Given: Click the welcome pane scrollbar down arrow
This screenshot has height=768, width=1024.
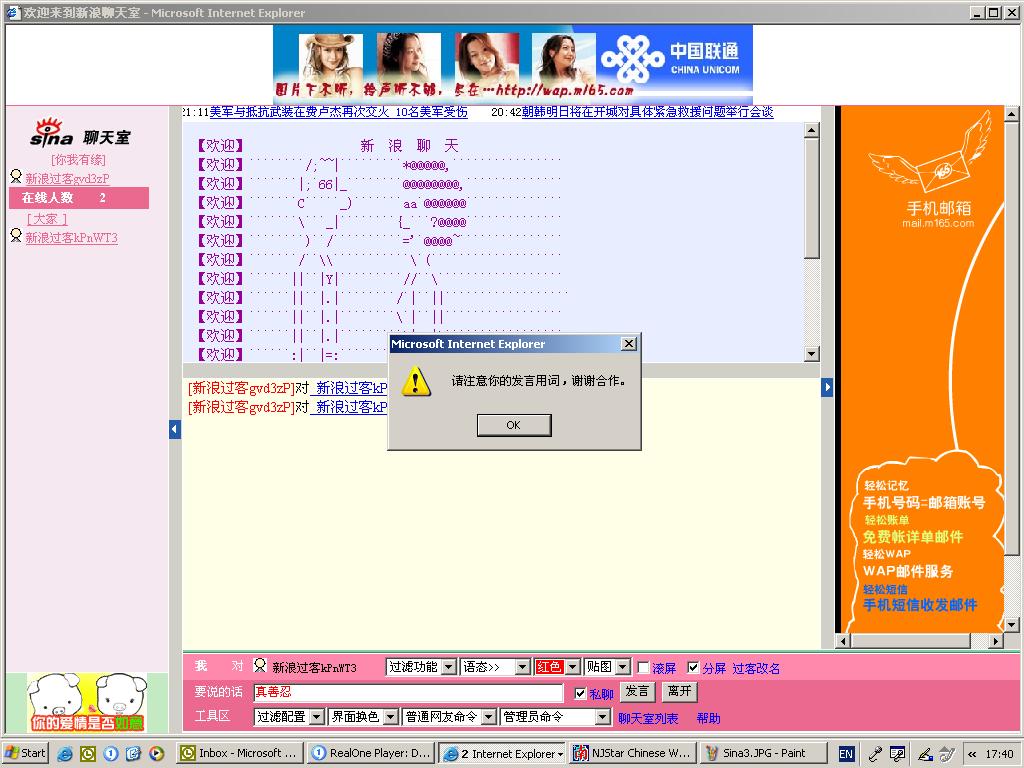Looking at the screenshot, I should [811, 354].
